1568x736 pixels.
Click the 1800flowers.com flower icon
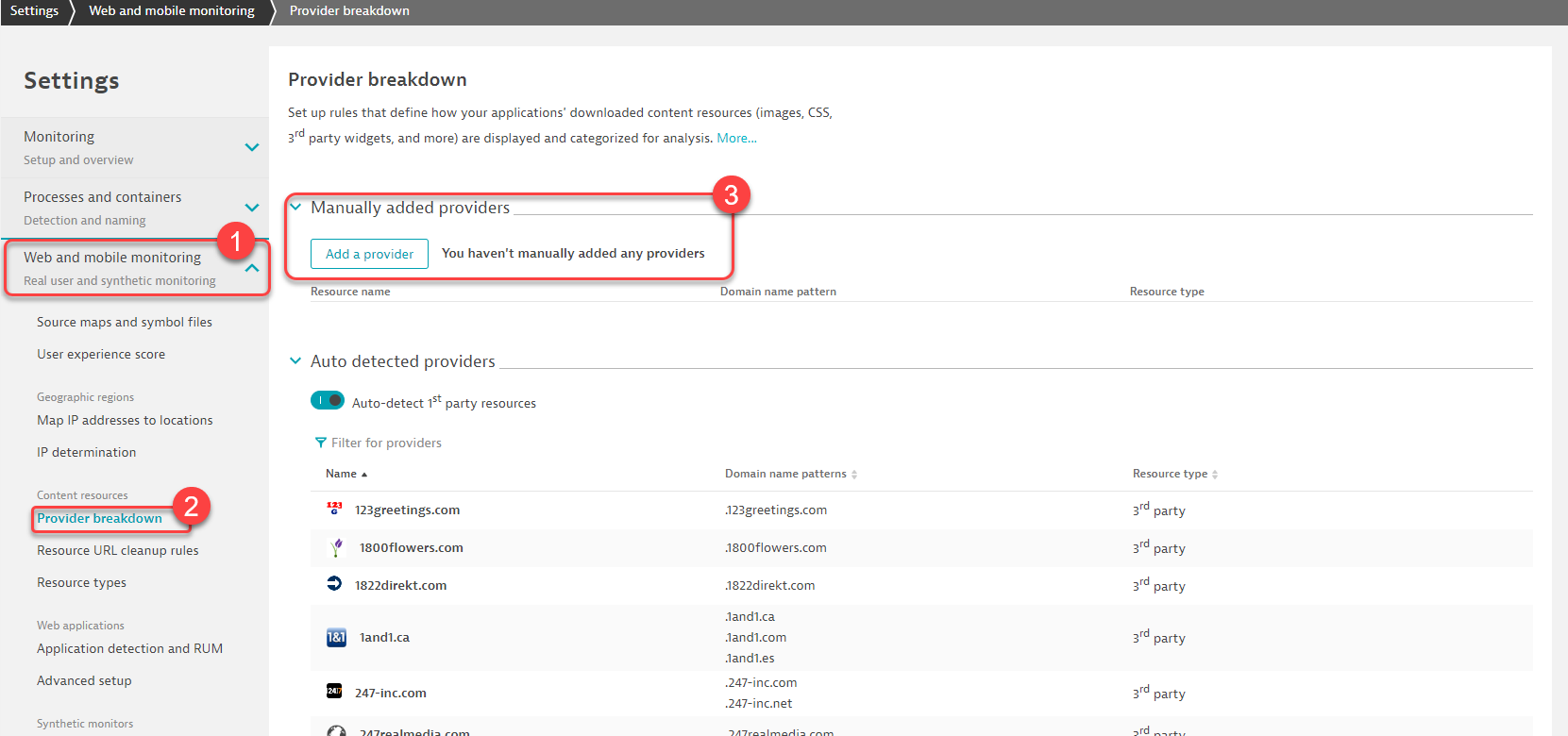point(336,547)
